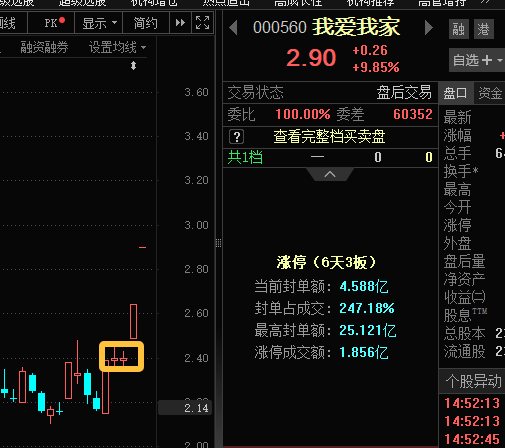This screenshot has height=448, width=505.
Task: Click the 换手* label
Action: point(461,171)
